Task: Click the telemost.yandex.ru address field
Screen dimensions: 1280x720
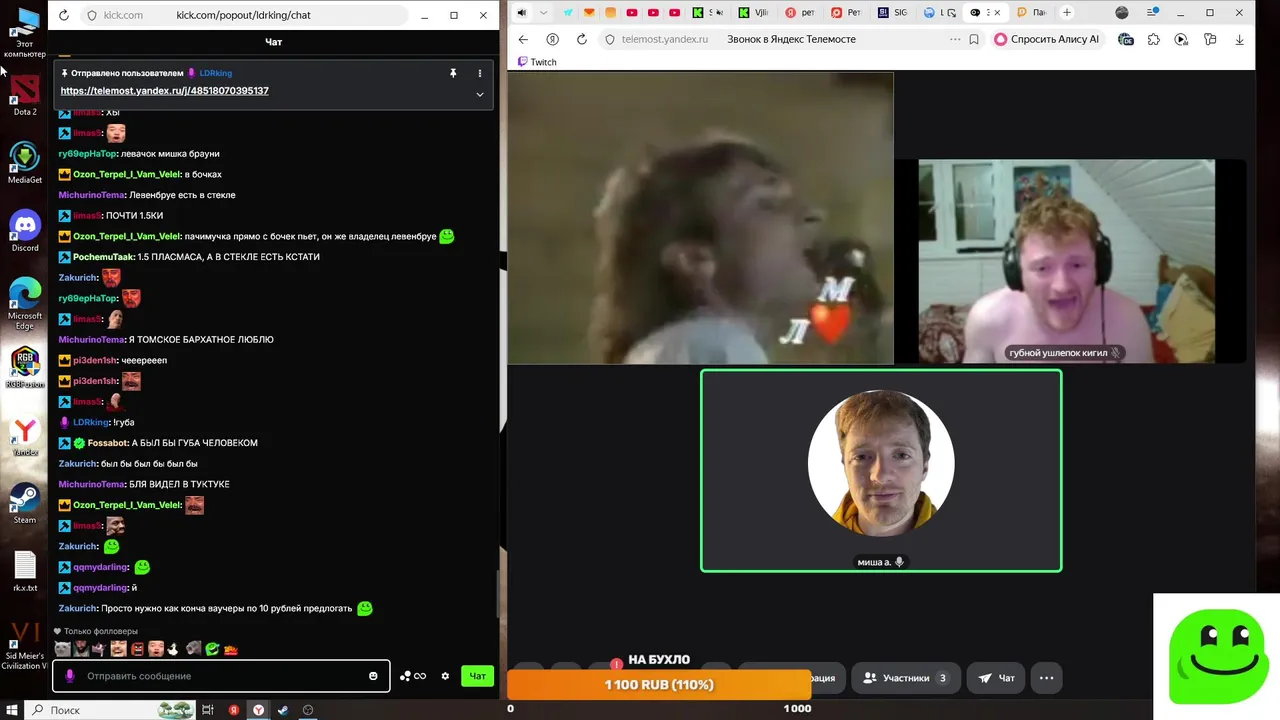Action: click(x=665, y=39)
